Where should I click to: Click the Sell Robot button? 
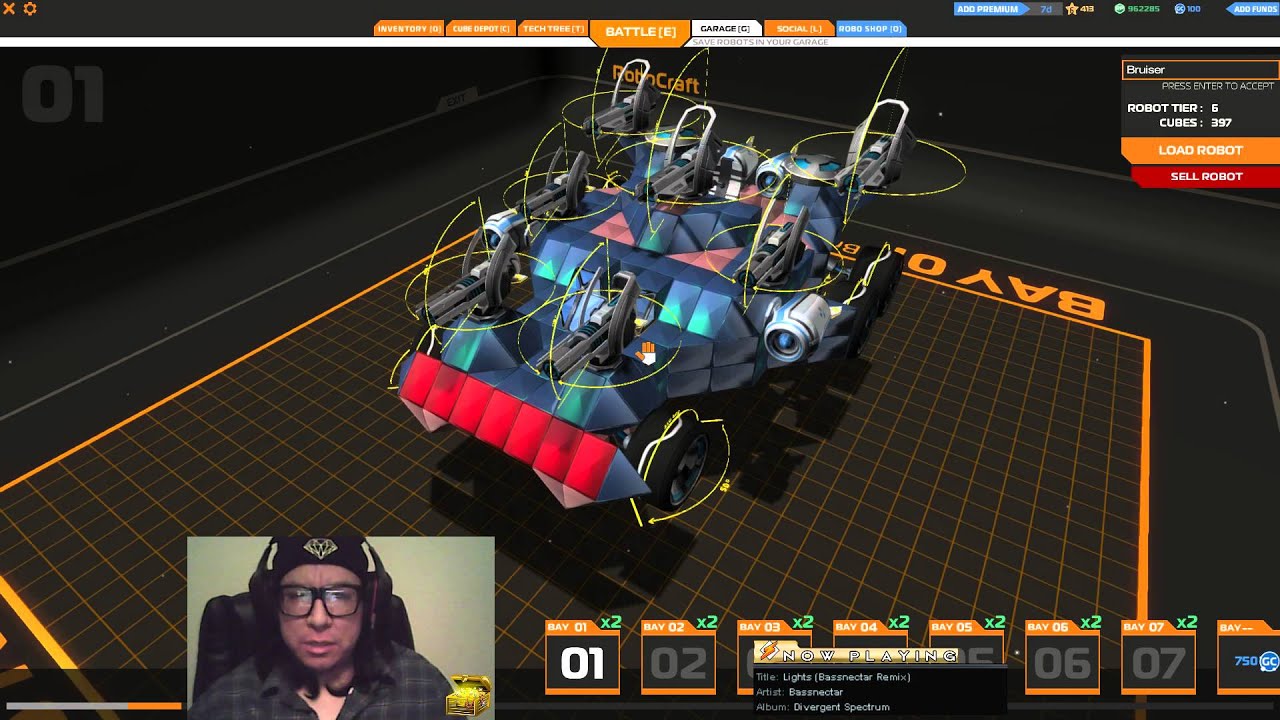click(1205, 176)
